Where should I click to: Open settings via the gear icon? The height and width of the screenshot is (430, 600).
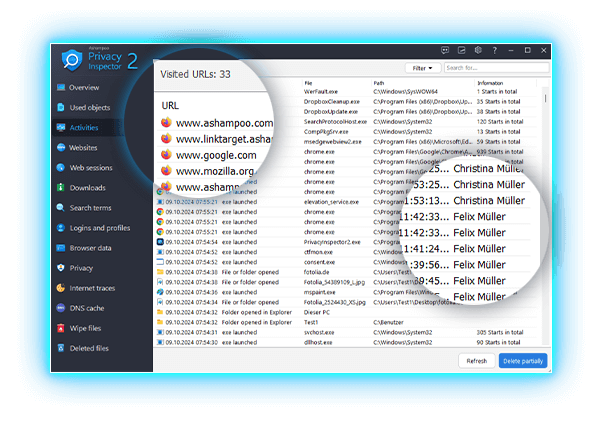(478, 50)
